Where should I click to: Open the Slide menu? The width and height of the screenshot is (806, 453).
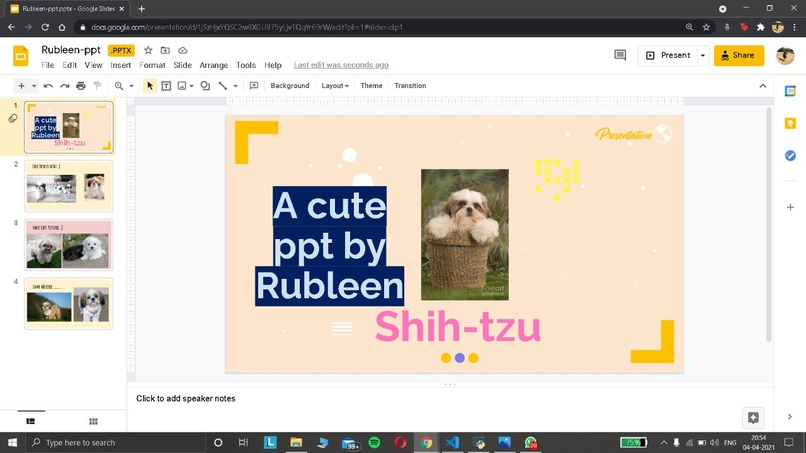pyautogui.click(x=182, y=65)
